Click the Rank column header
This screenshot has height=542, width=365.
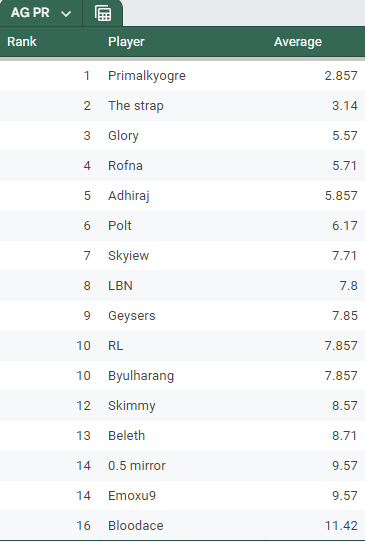click(x=22, y=42)
